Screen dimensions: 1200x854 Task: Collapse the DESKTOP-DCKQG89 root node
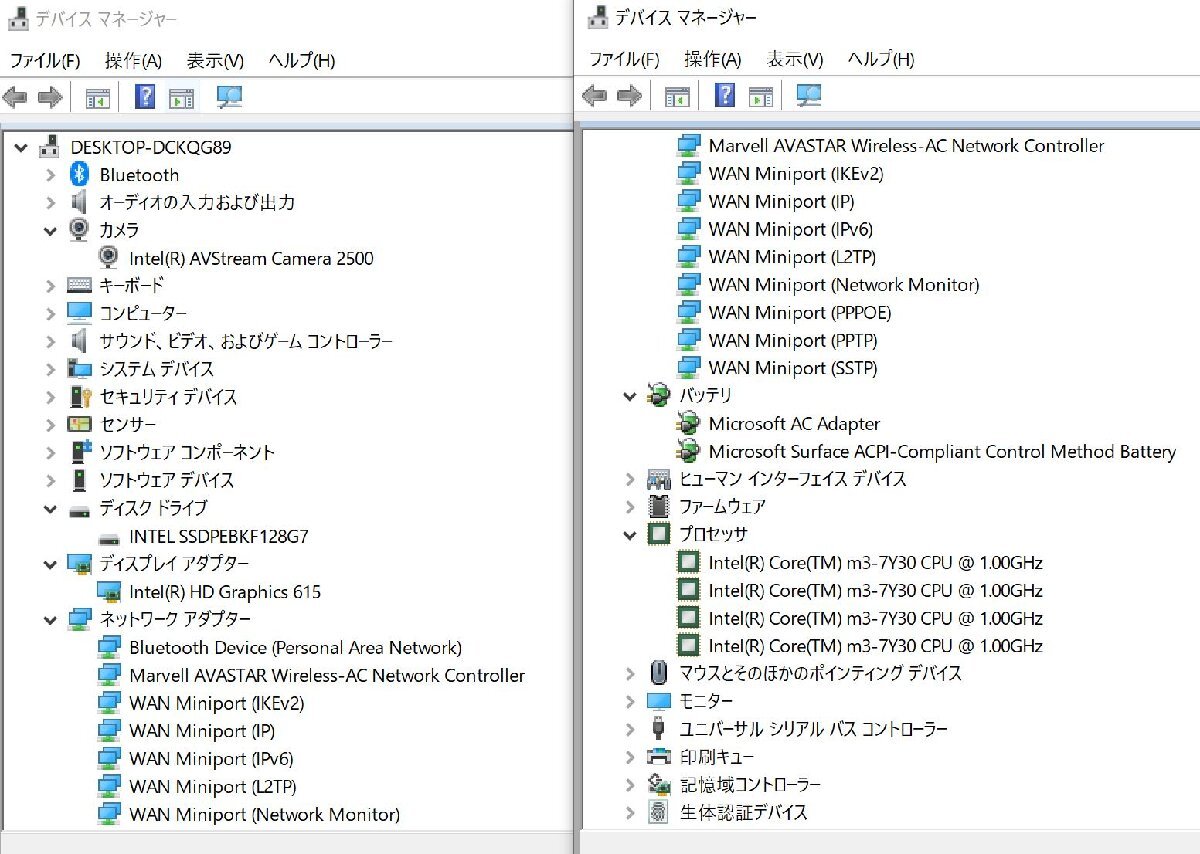point(21,148)
